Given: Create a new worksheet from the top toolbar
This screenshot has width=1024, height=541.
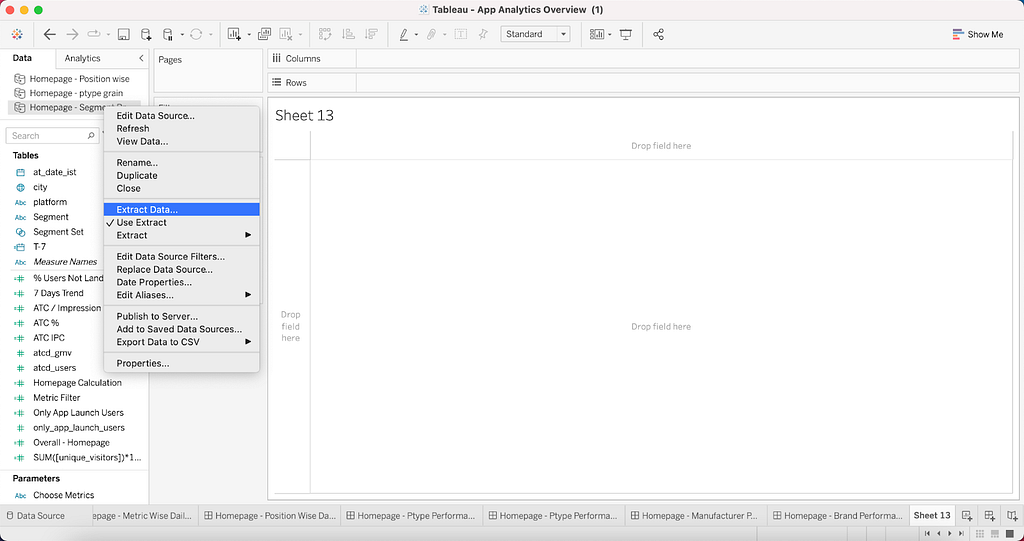Looking at the screenshot, I should click(234, 34).
